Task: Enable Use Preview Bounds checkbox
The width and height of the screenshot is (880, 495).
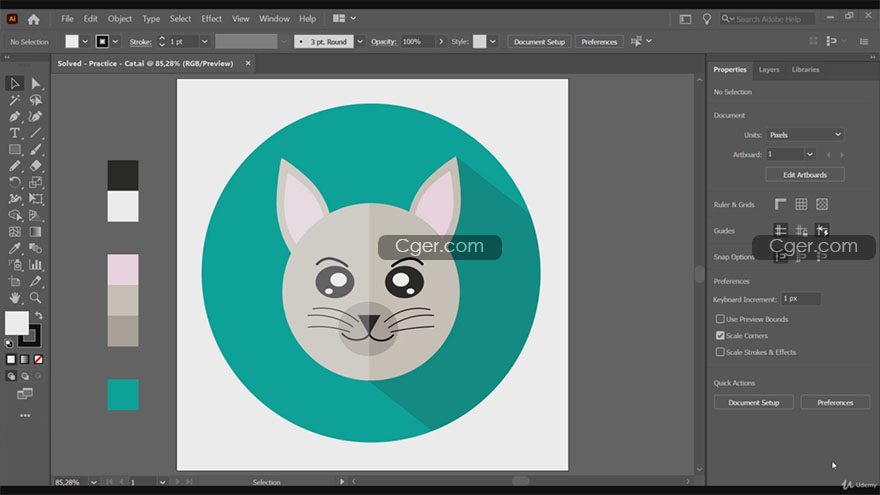Action: 720,319
